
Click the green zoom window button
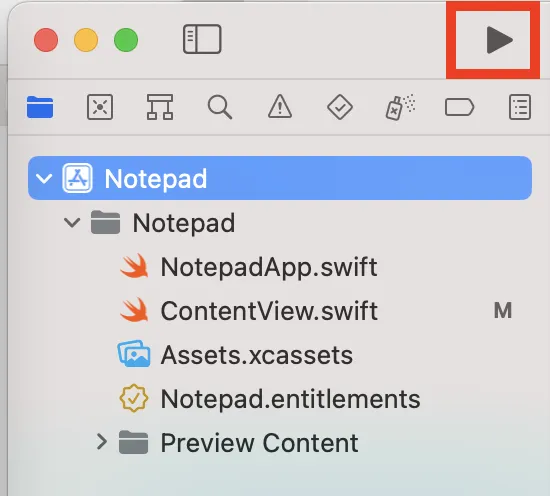pyautogui.click(x=126, y=40)
